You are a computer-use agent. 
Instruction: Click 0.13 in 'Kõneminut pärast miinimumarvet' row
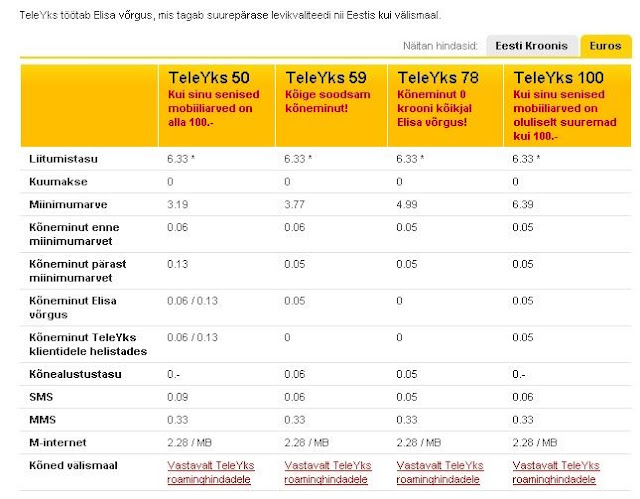point(178,264)
